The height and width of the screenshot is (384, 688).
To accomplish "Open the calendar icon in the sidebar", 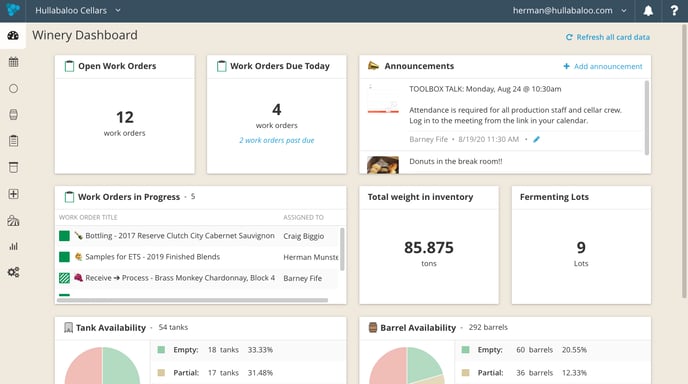I will pyautogui.click(x=14, y=62).
